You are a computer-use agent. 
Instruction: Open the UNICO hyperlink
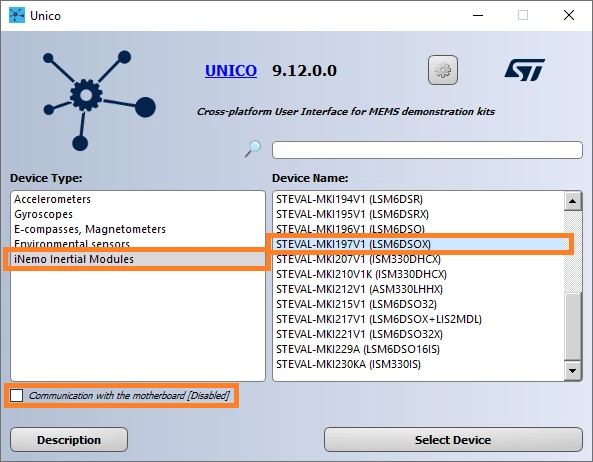coord(231,71)
